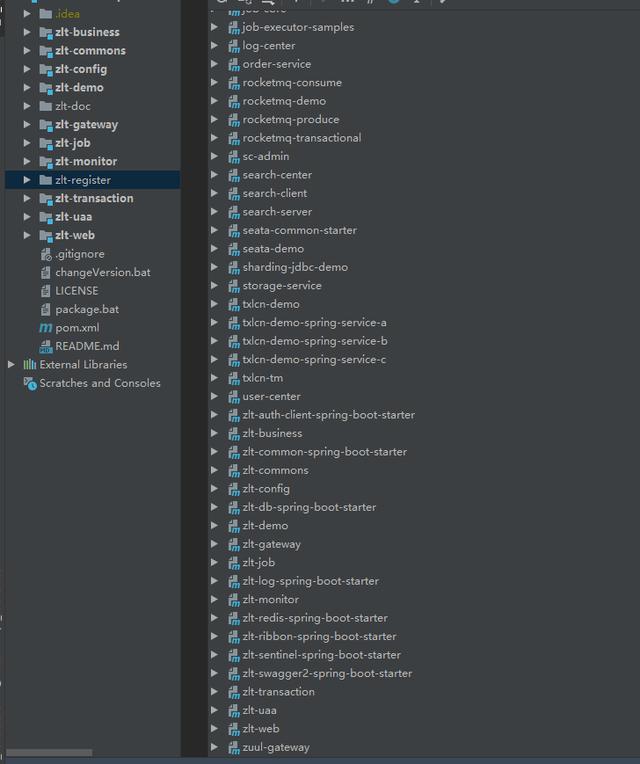This screenshot has width=640, height=764.
Task: Click the changeVersion.bat file icon
Action: click(46, 272)
